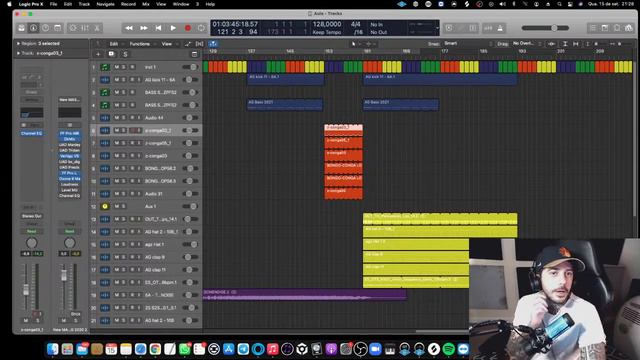Open the LCD display mode arrow
This screenshot has height=360, width=640.
coord(437,28)
